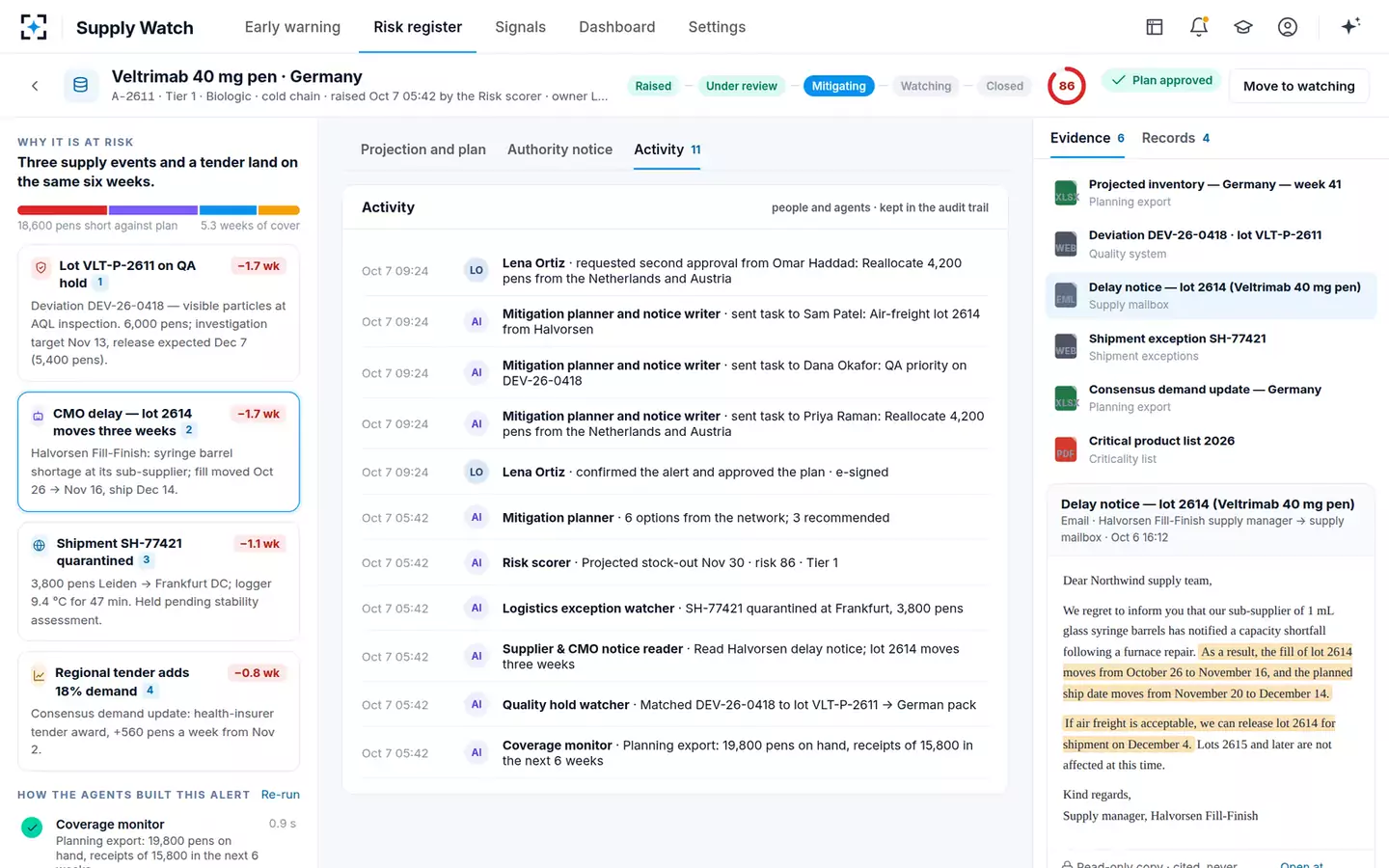1389x868 pixels.
Task: Open the AI sparkle assistant icon
Action: pos(1350,26)
